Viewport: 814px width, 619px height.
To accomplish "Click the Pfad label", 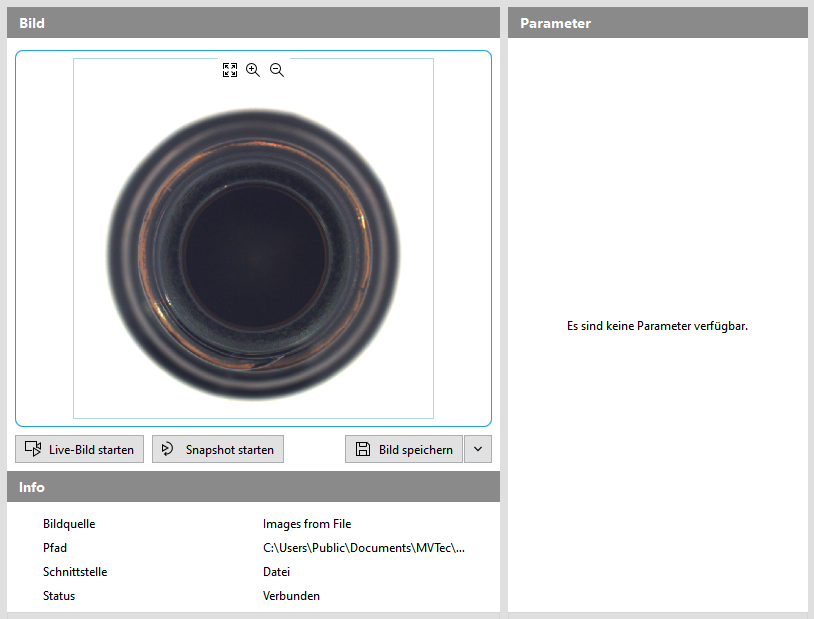I will point(55,548).
